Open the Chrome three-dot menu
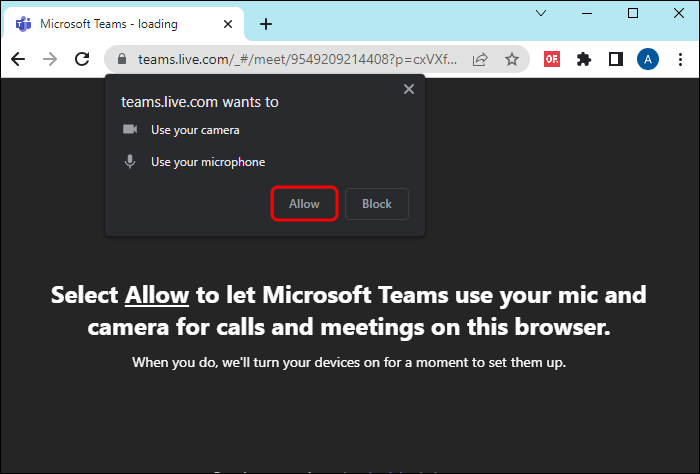This screenshot has height=474, width=700. (x=680, y=59)
